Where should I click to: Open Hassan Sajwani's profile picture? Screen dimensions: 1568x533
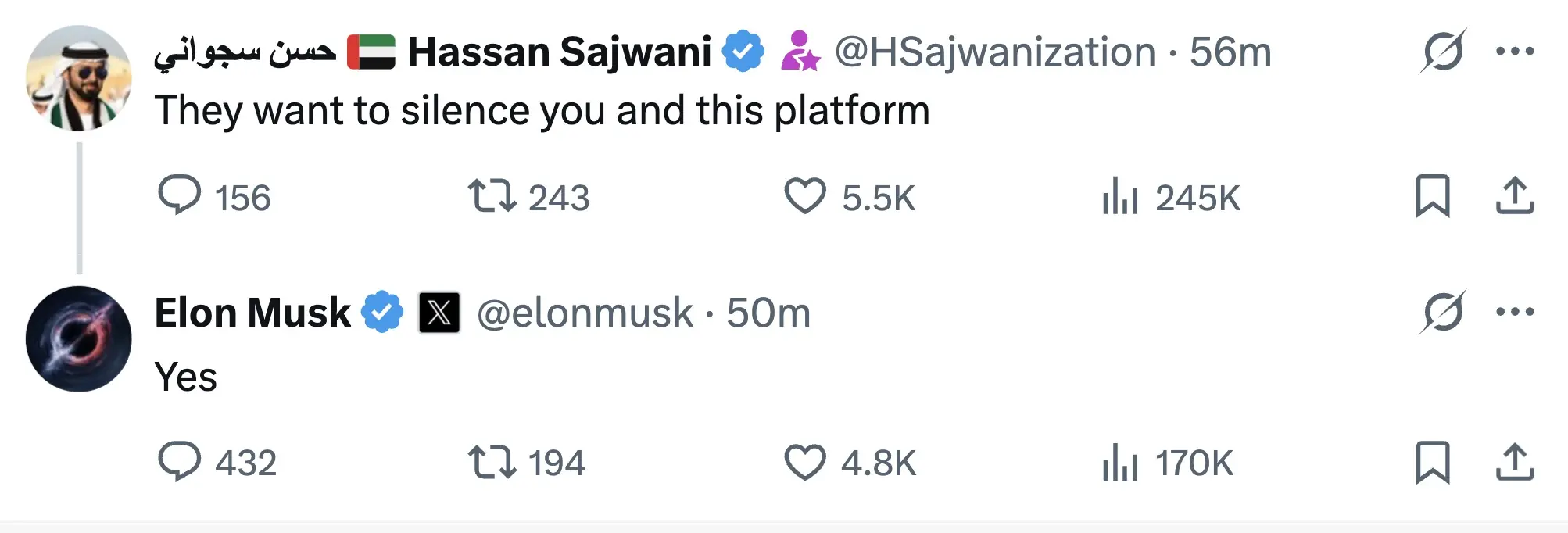(78, 77)
